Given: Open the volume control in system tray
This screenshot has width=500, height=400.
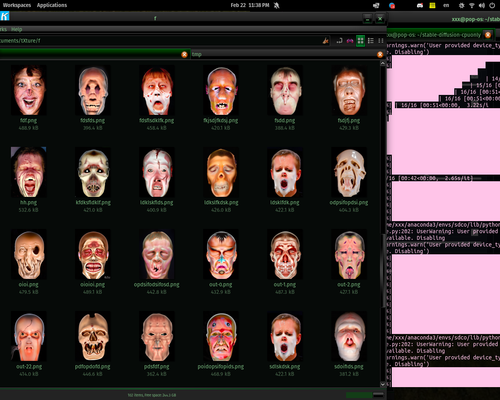Looking at the screenshot, I should pos(482,5).
